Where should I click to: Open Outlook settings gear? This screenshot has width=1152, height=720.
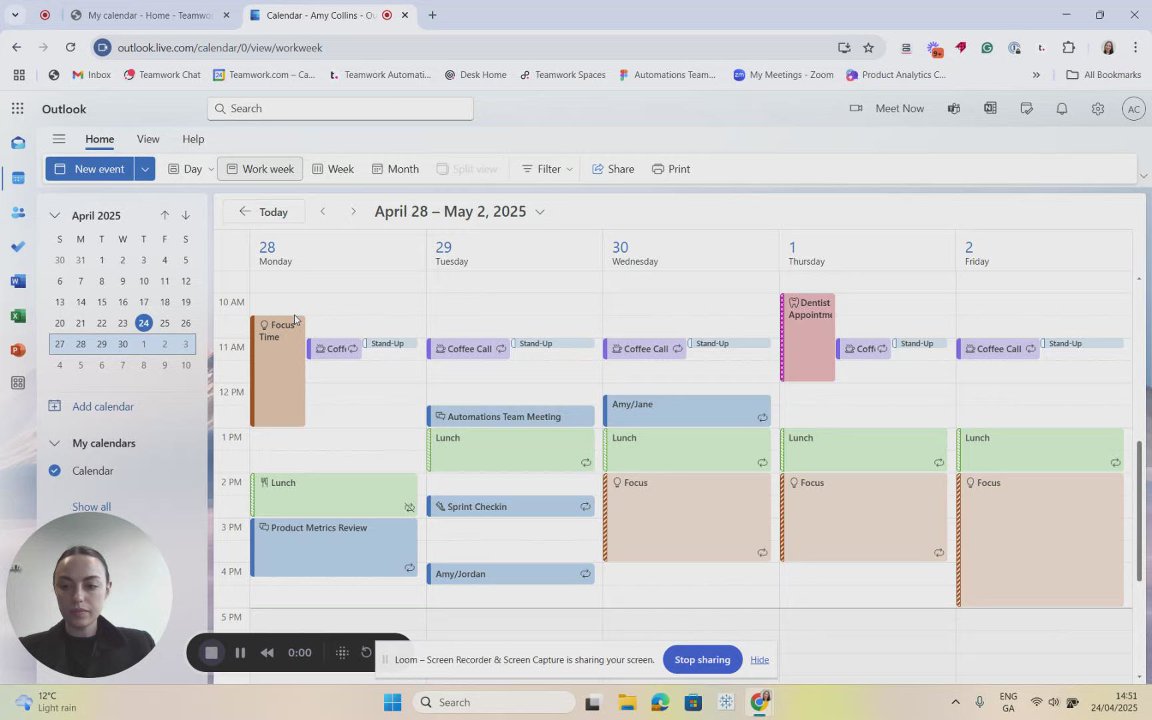coord(1098,109)
